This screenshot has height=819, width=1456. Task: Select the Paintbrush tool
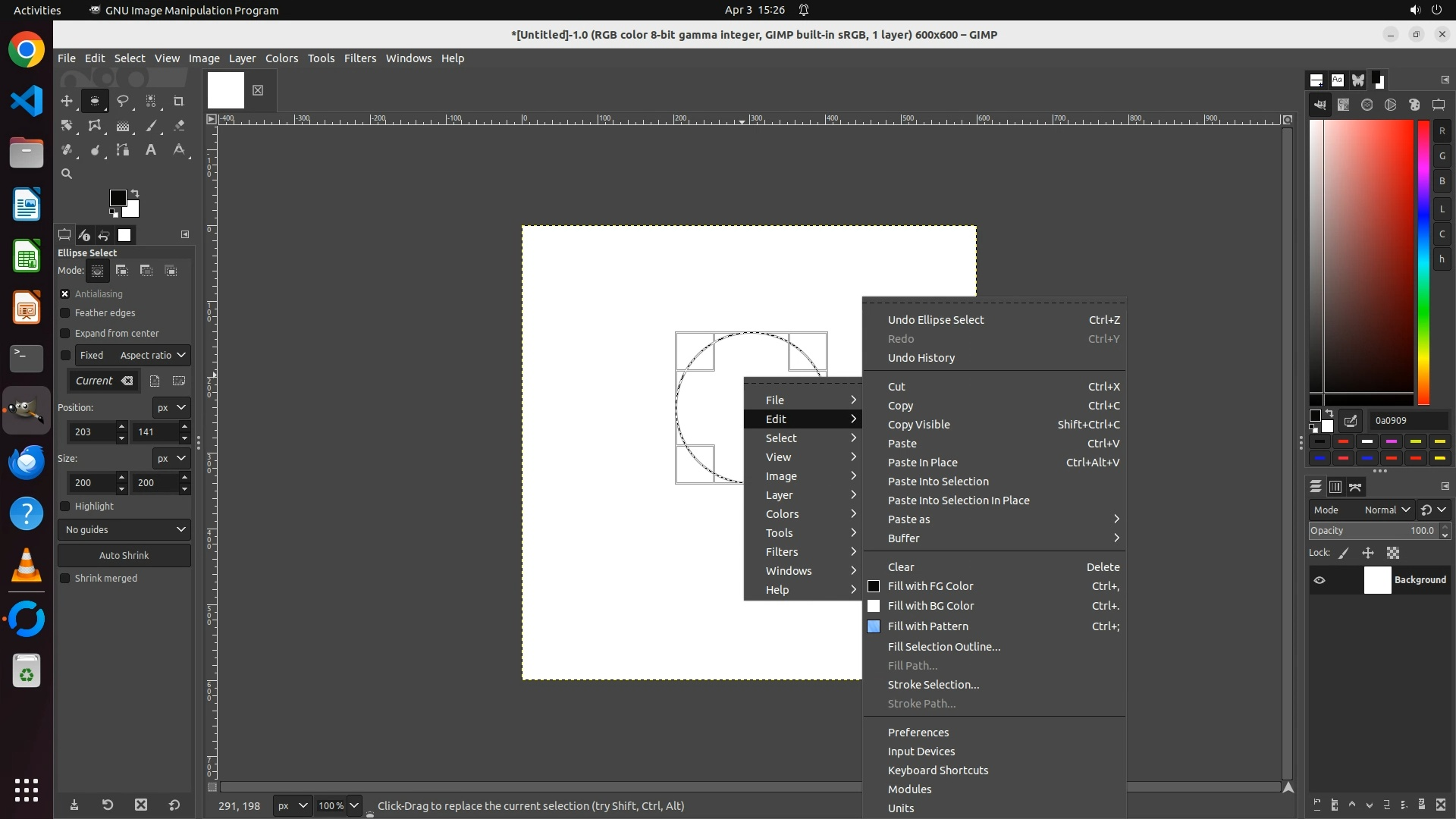point(152,126)
